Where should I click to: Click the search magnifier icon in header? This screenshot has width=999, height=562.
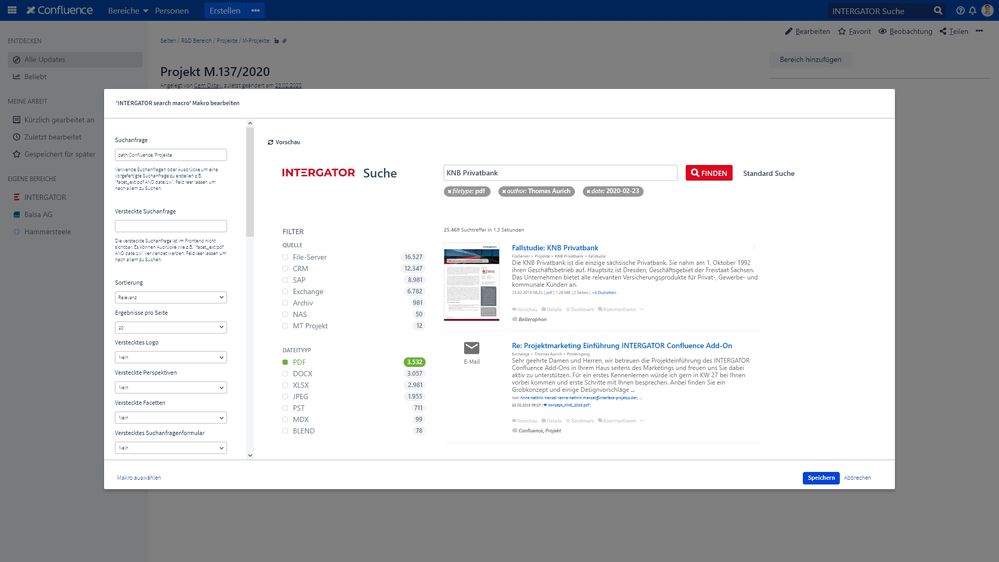938,11
